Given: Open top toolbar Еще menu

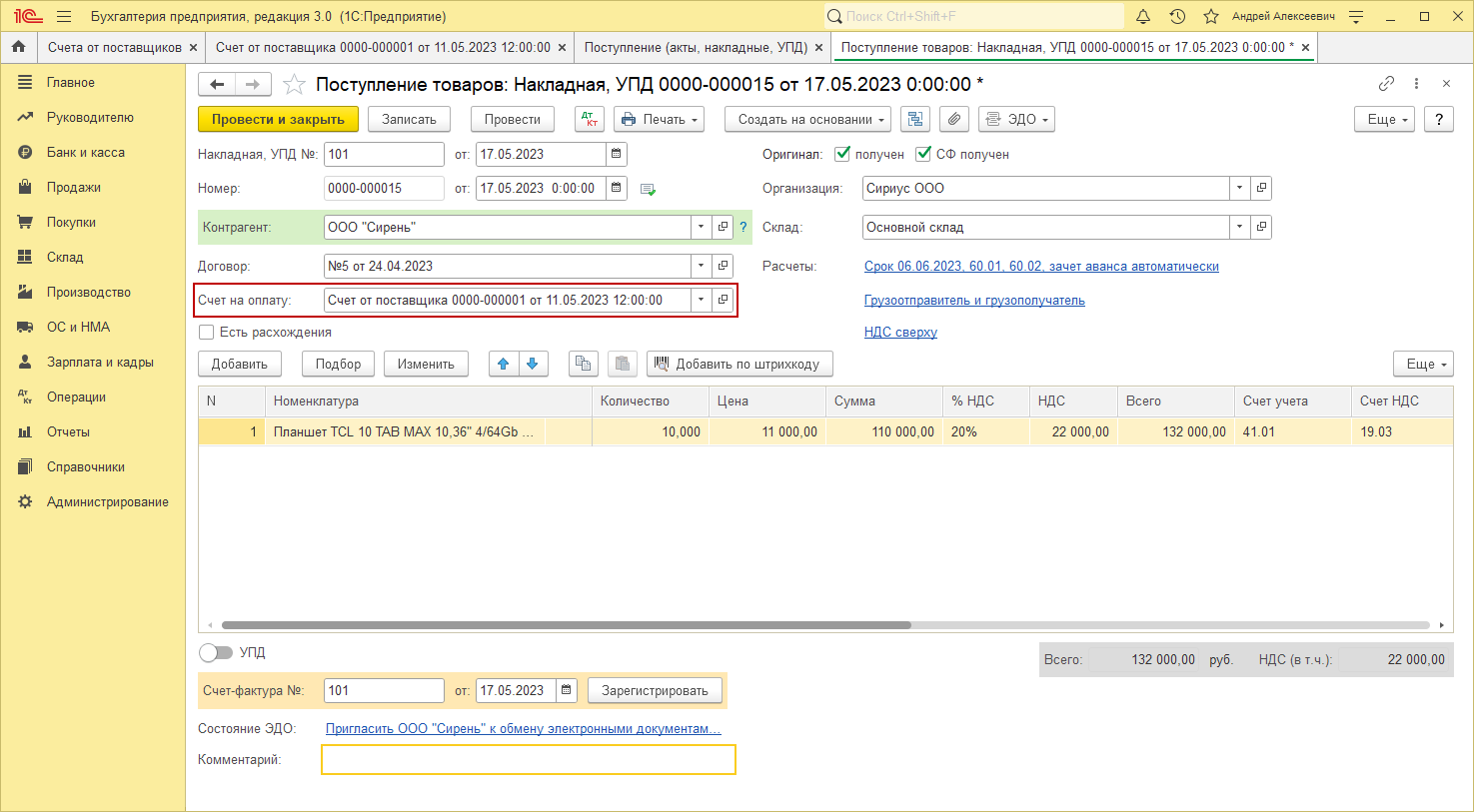Looking at the screenshot, I should click(1384, 119).
